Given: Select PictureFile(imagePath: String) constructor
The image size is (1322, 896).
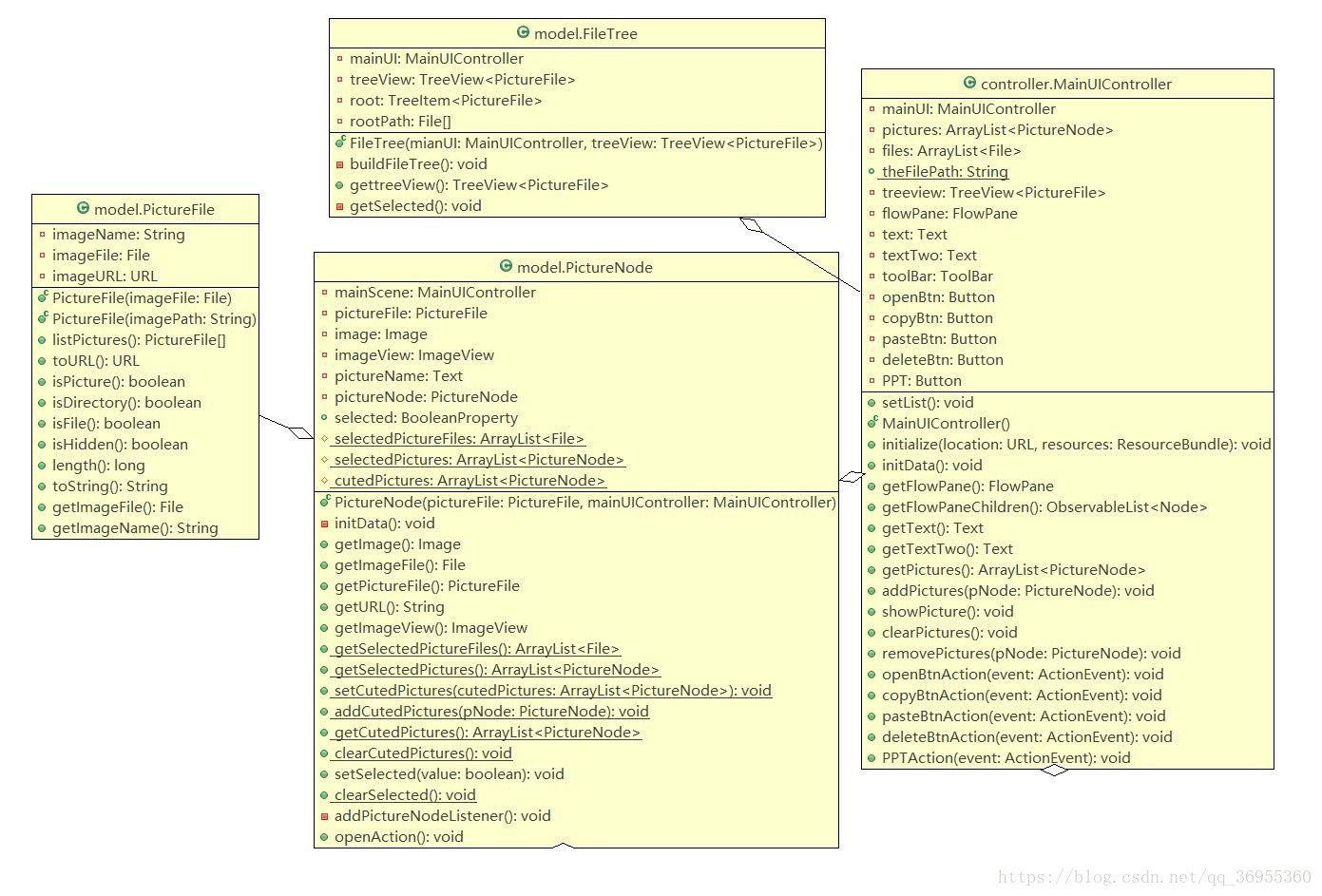Looking at the screenshot, I should pos(154,319).
